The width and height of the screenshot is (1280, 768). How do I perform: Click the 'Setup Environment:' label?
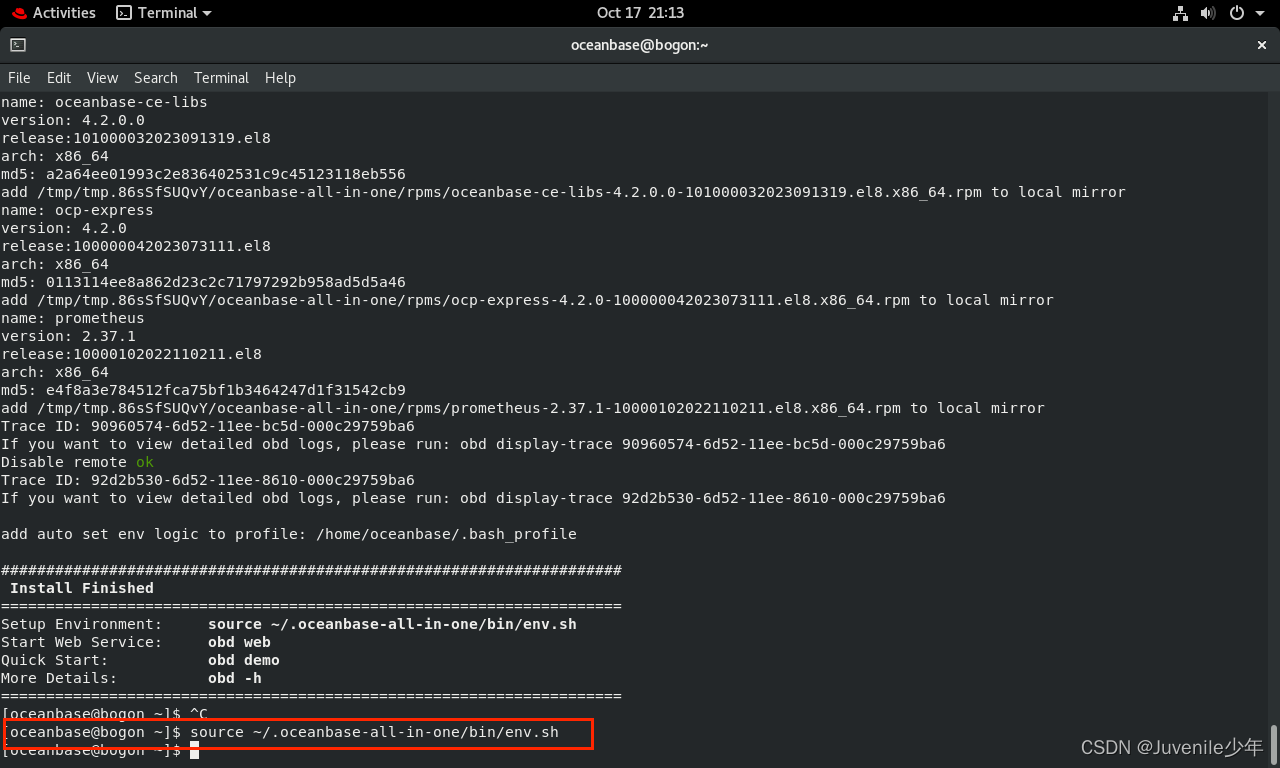tap(81, 624)
